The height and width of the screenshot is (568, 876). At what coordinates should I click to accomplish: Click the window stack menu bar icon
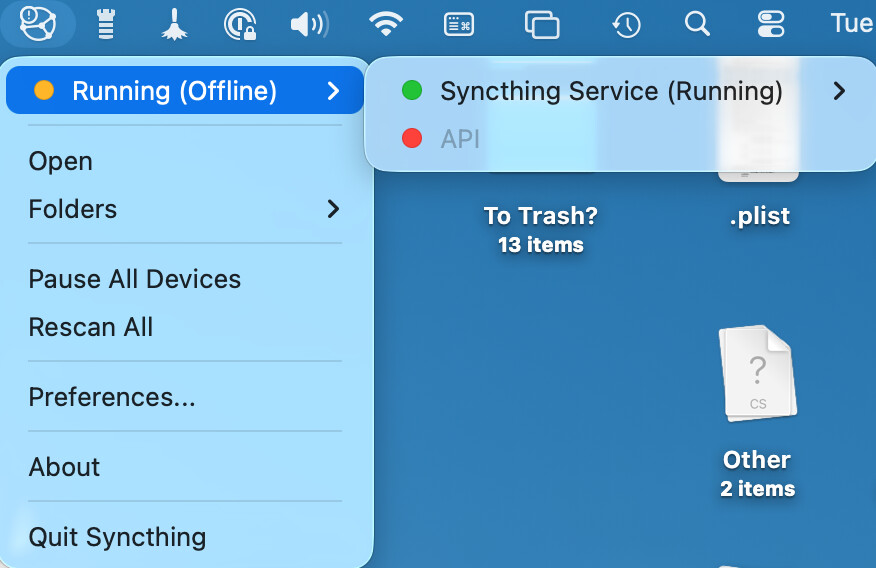click(542, 23)
